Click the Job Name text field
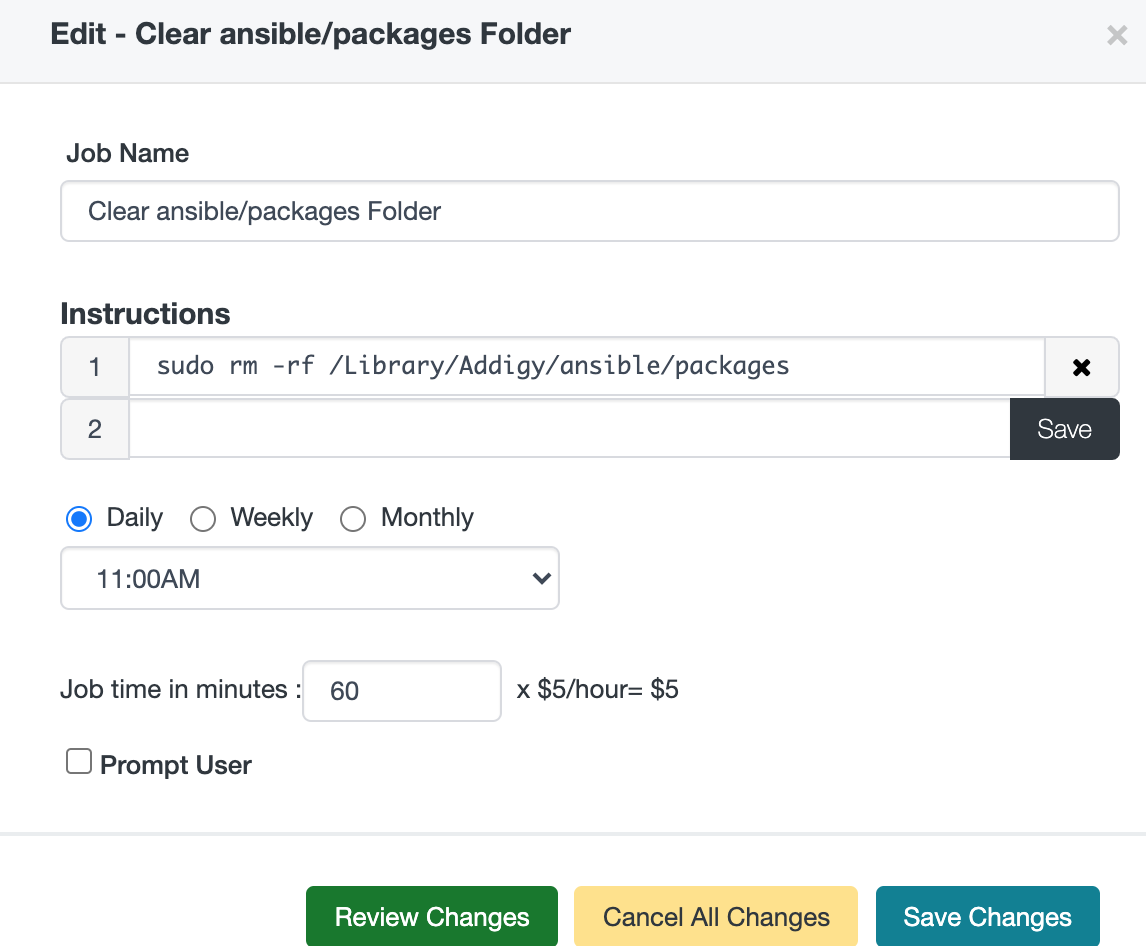Image resolution: width=1146 pixels, height=946 pixels. coord(589,211)
